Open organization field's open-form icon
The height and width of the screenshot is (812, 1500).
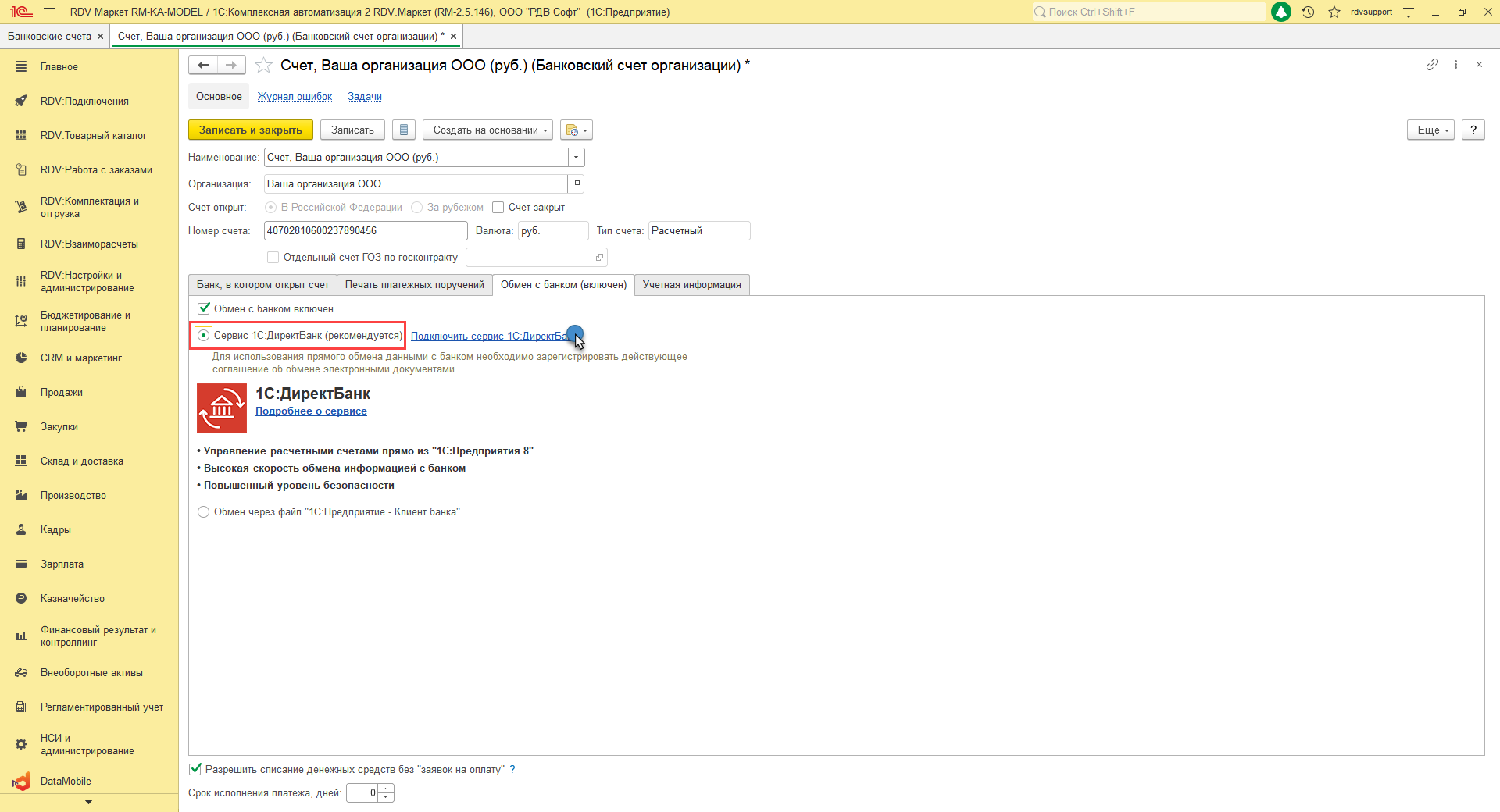coord(577,184)
